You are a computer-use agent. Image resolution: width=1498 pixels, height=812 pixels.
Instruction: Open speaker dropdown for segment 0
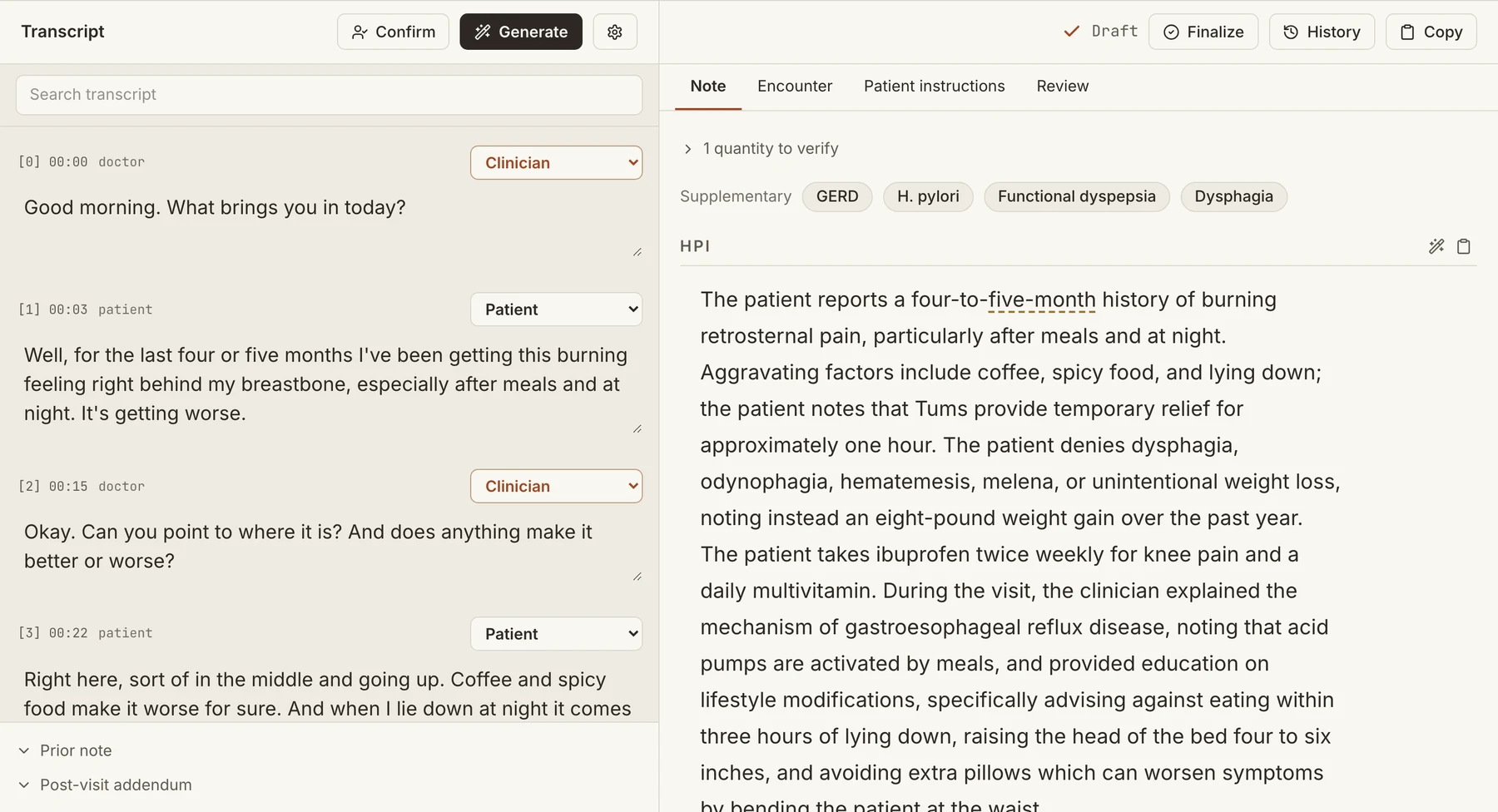tap(556, 162)
